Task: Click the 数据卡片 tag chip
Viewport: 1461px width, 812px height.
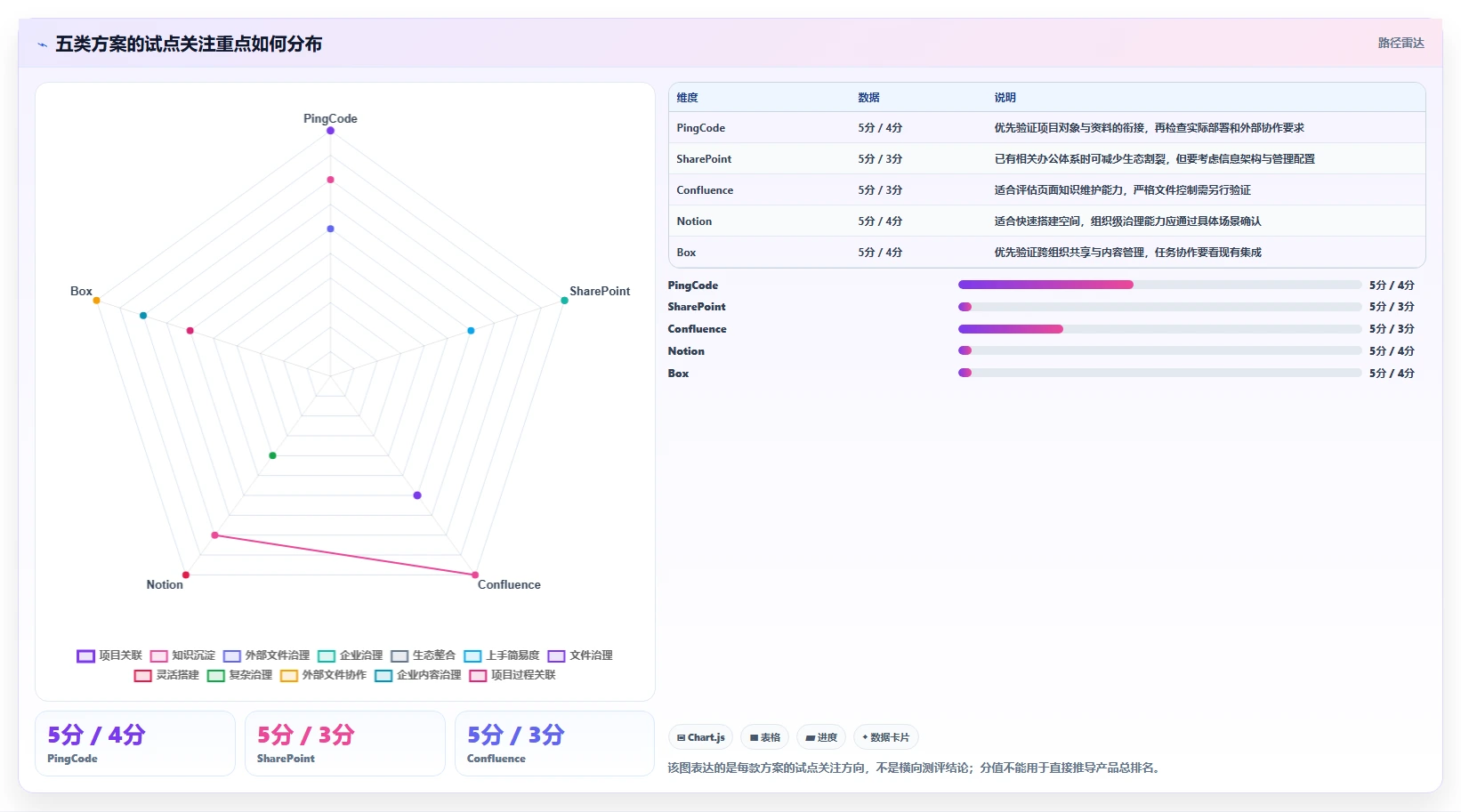Action: pos(886,737)
